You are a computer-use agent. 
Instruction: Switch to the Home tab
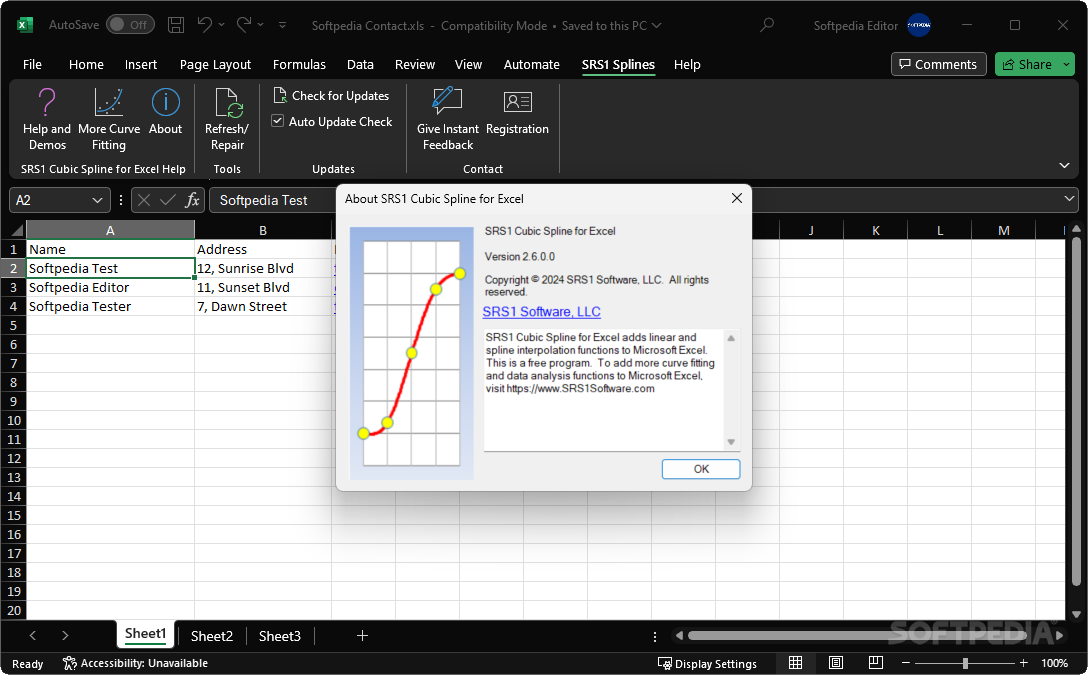(86, 65)
